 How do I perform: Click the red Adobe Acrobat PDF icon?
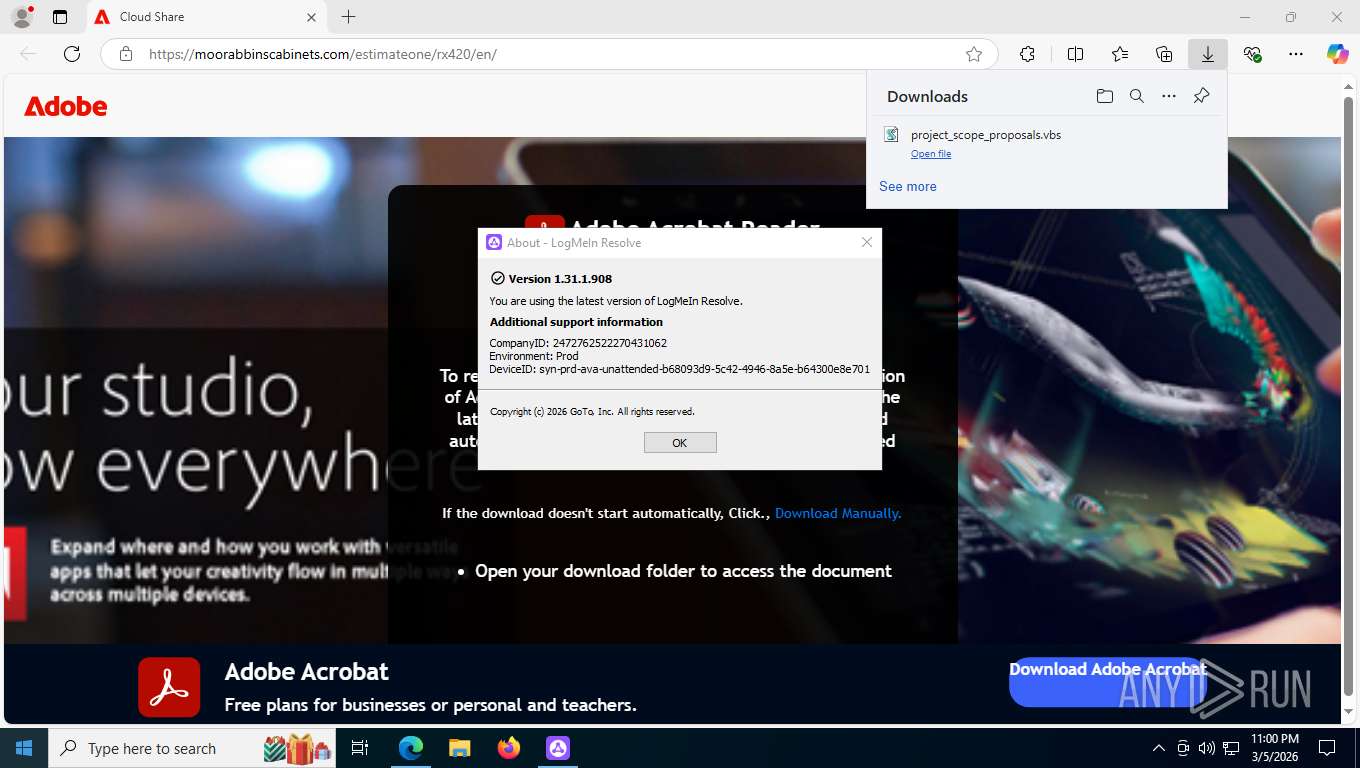(169, 687)
